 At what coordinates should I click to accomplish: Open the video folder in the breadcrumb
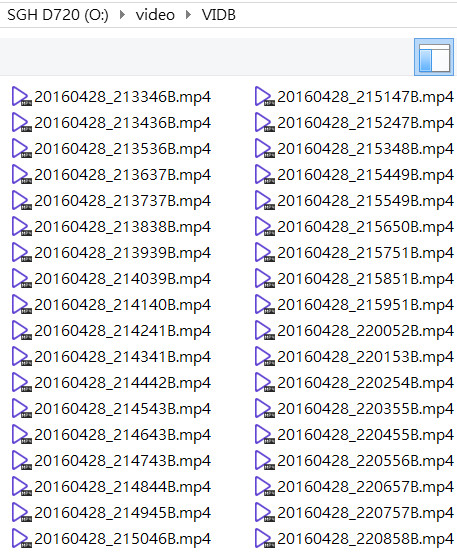click(x=155, y=15)
